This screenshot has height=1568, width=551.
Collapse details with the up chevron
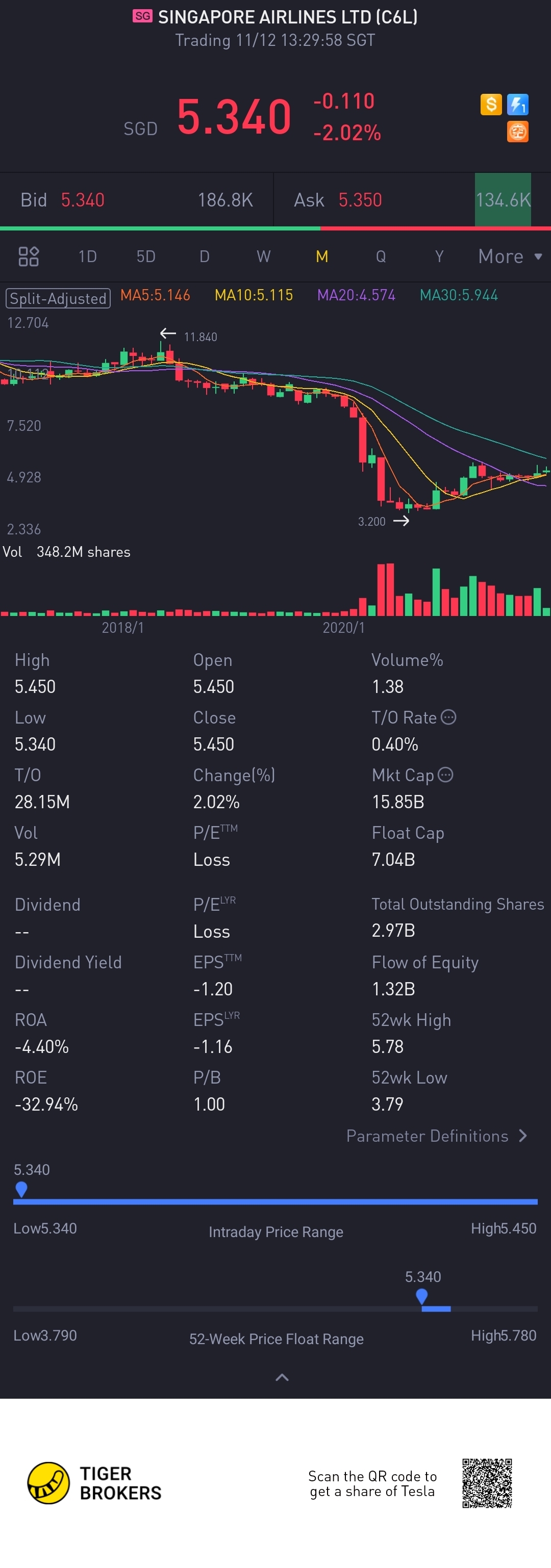click(282, 1377)
